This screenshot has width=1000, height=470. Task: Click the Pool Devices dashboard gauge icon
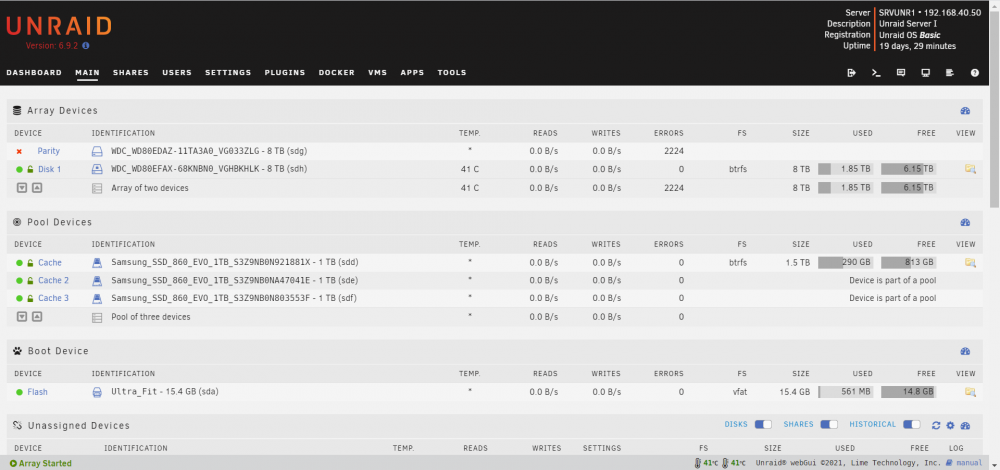coord(965,223)
